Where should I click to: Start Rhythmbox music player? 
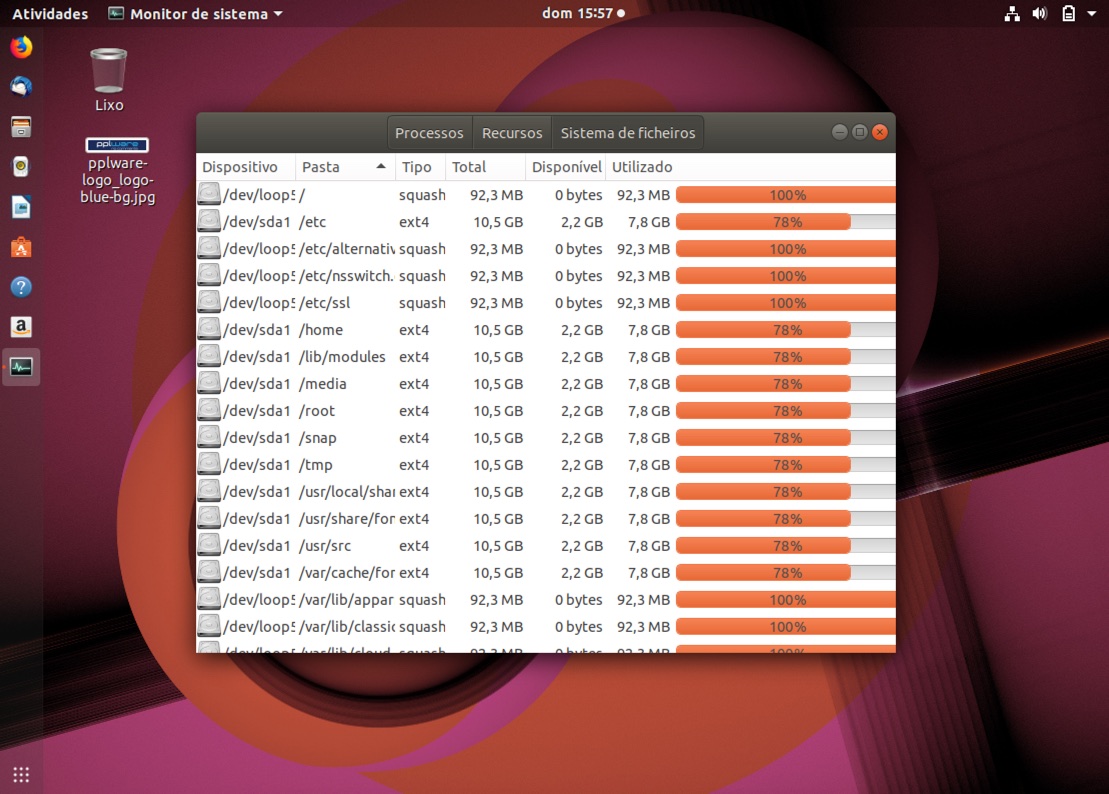pos(21,166)
